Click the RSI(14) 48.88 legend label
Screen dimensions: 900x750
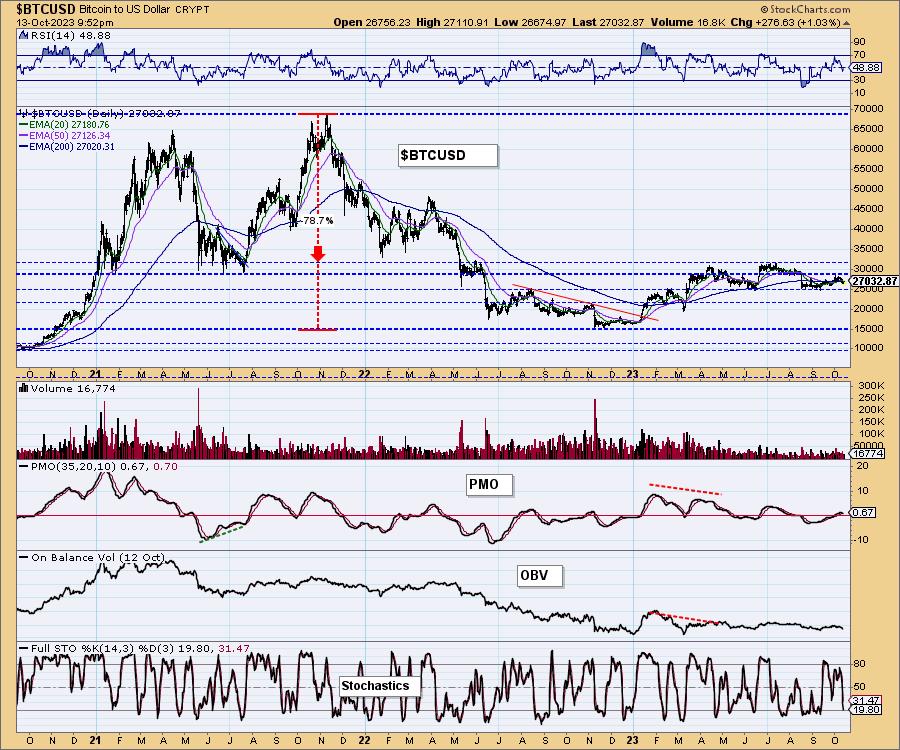[71, 35]
